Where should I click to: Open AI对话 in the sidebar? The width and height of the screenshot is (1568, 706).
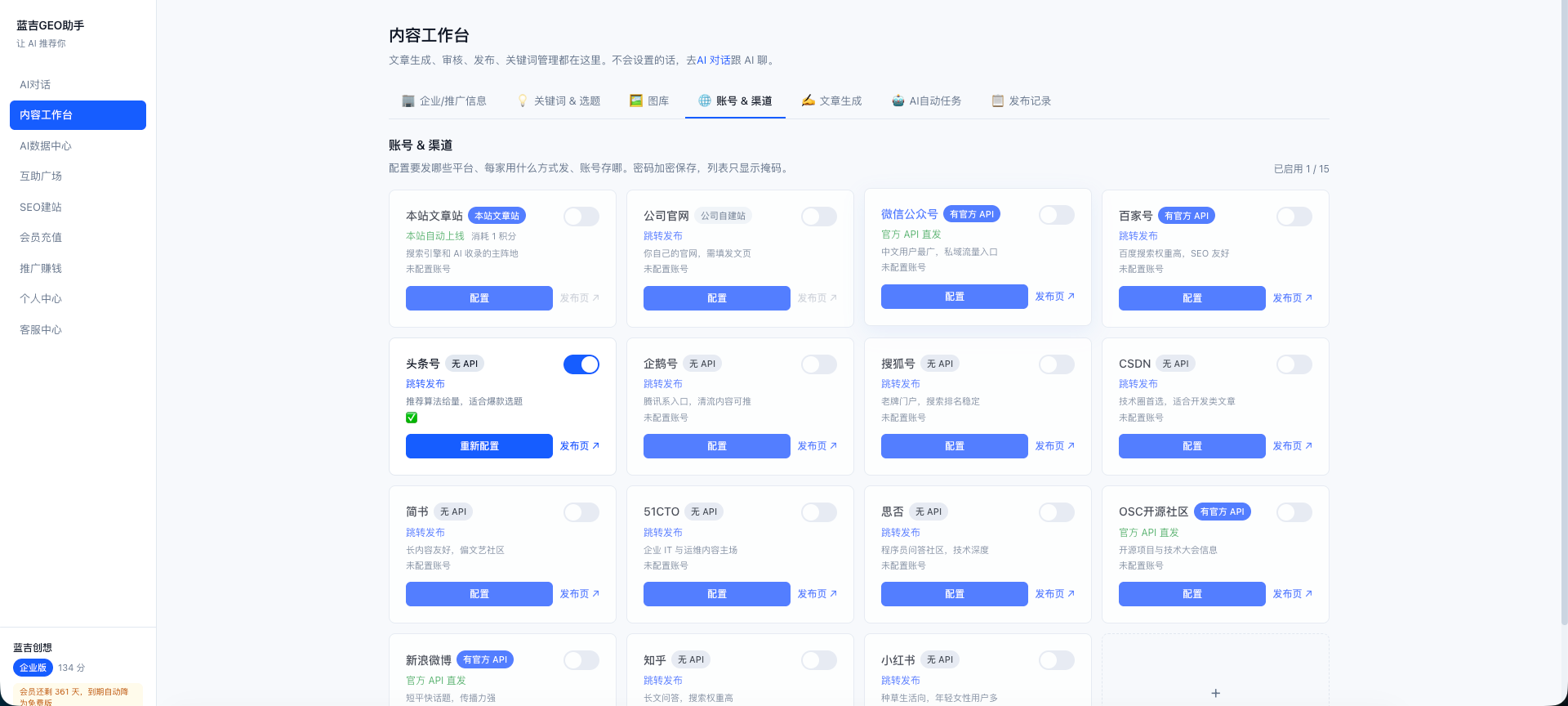tap(78, 84)
